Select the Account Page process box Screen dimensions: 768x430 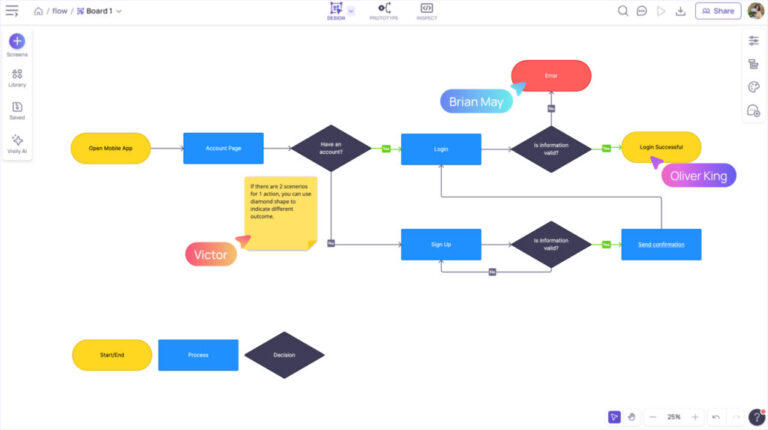223,148
